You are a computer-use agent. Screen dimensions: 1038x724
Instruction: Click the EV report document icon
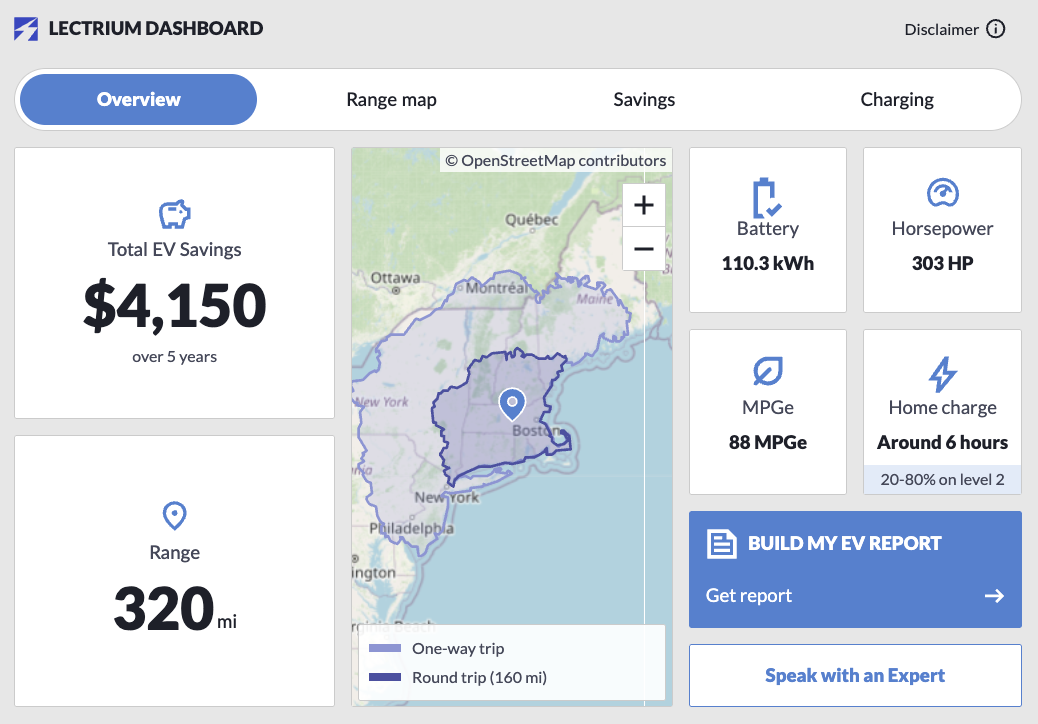click(x=722, y=544)
